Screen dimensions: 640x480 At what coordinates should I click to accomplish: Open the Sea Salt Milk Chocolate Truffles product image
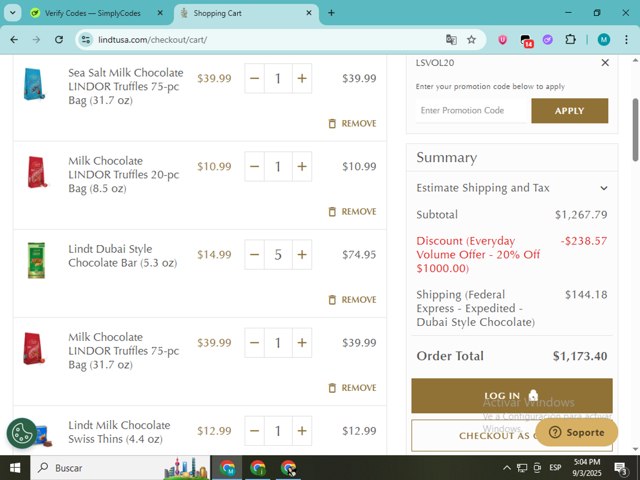35,84
